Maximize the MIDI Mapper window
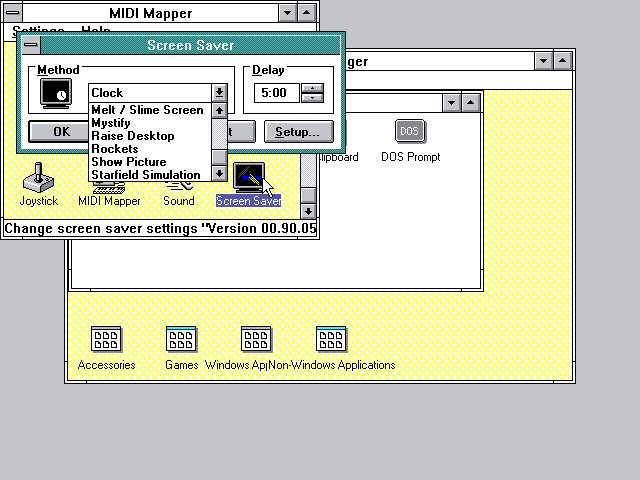The height and width of the screenshot is (480, 640). click(307, 13)
